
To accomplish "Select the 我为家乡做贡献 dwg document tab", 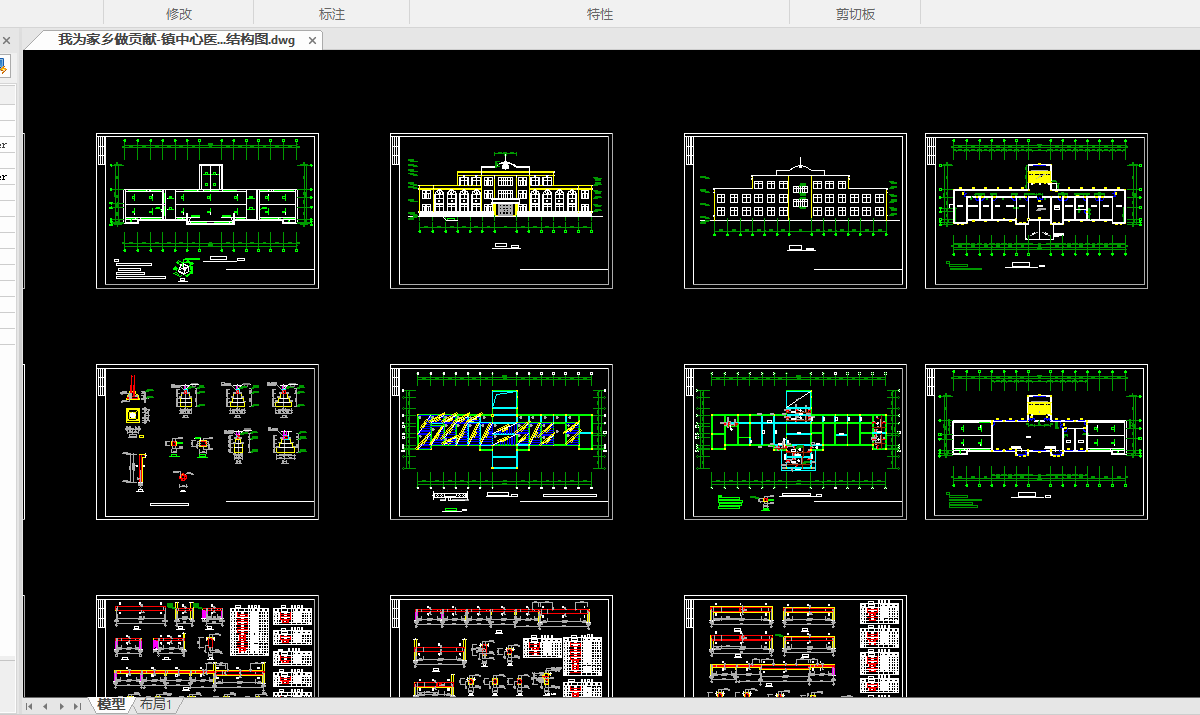I will [x=177, y=40].
